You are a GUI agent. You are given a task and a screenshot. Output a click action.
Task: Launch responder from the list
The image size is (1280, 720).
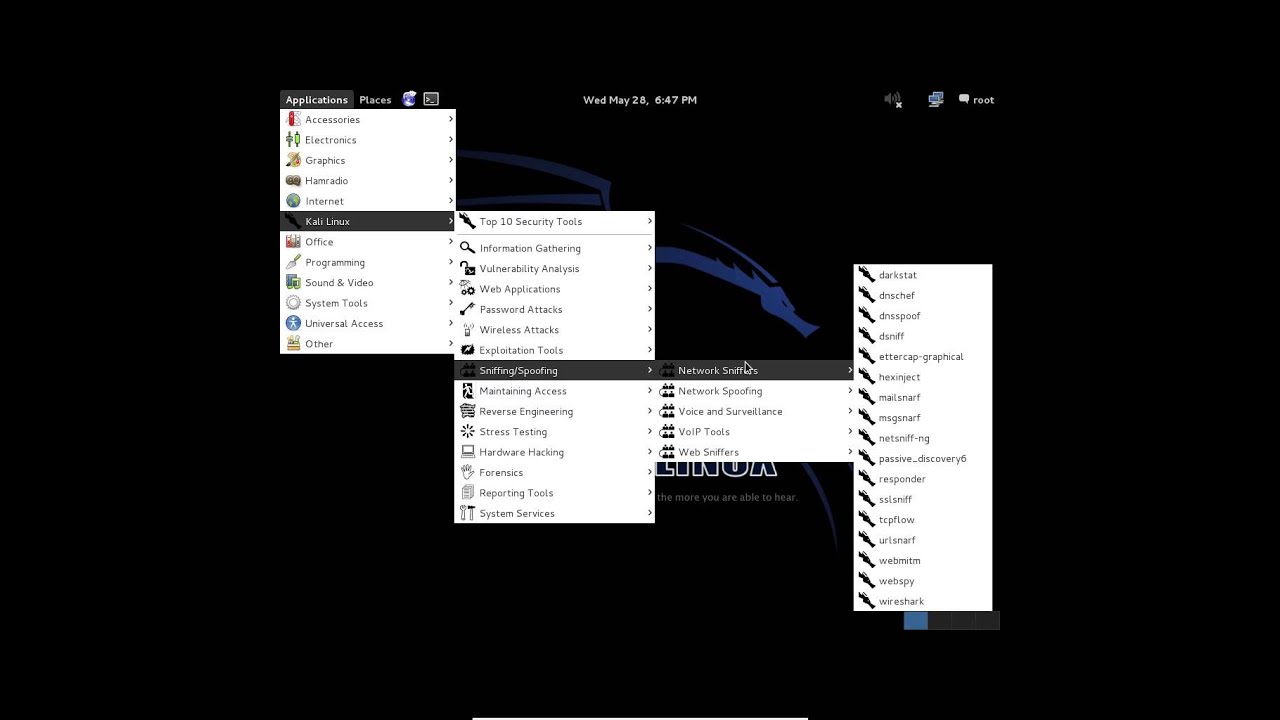click(x=923, y=479)
